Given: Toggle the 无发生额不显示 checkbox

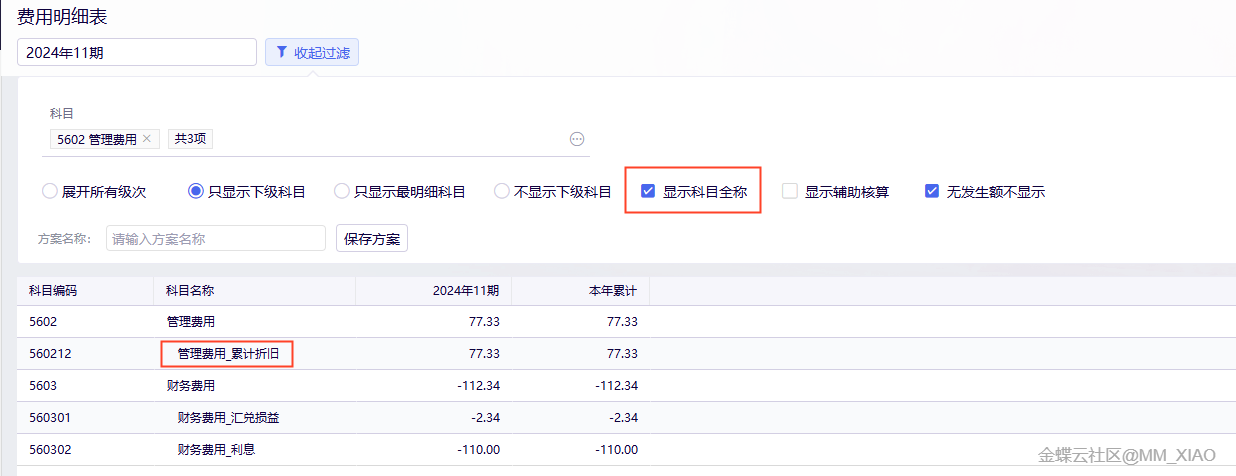Looking at the screenshot, I should tap(932, 191).
